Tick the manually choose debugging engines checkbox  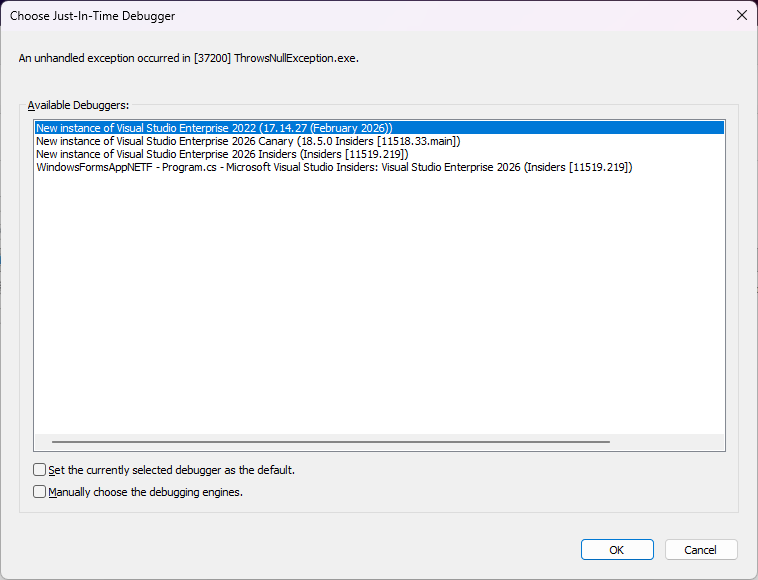pyautogui.click(x=40, y=492)
